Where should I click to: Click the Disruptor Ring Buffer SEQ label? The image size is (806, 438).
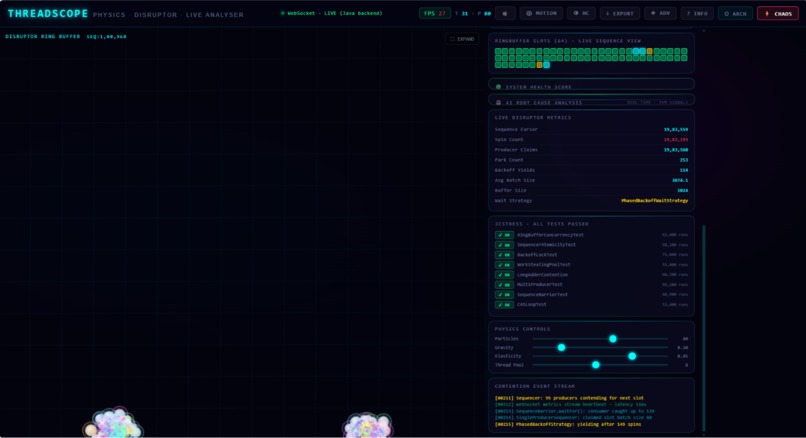tap(66, 36)
